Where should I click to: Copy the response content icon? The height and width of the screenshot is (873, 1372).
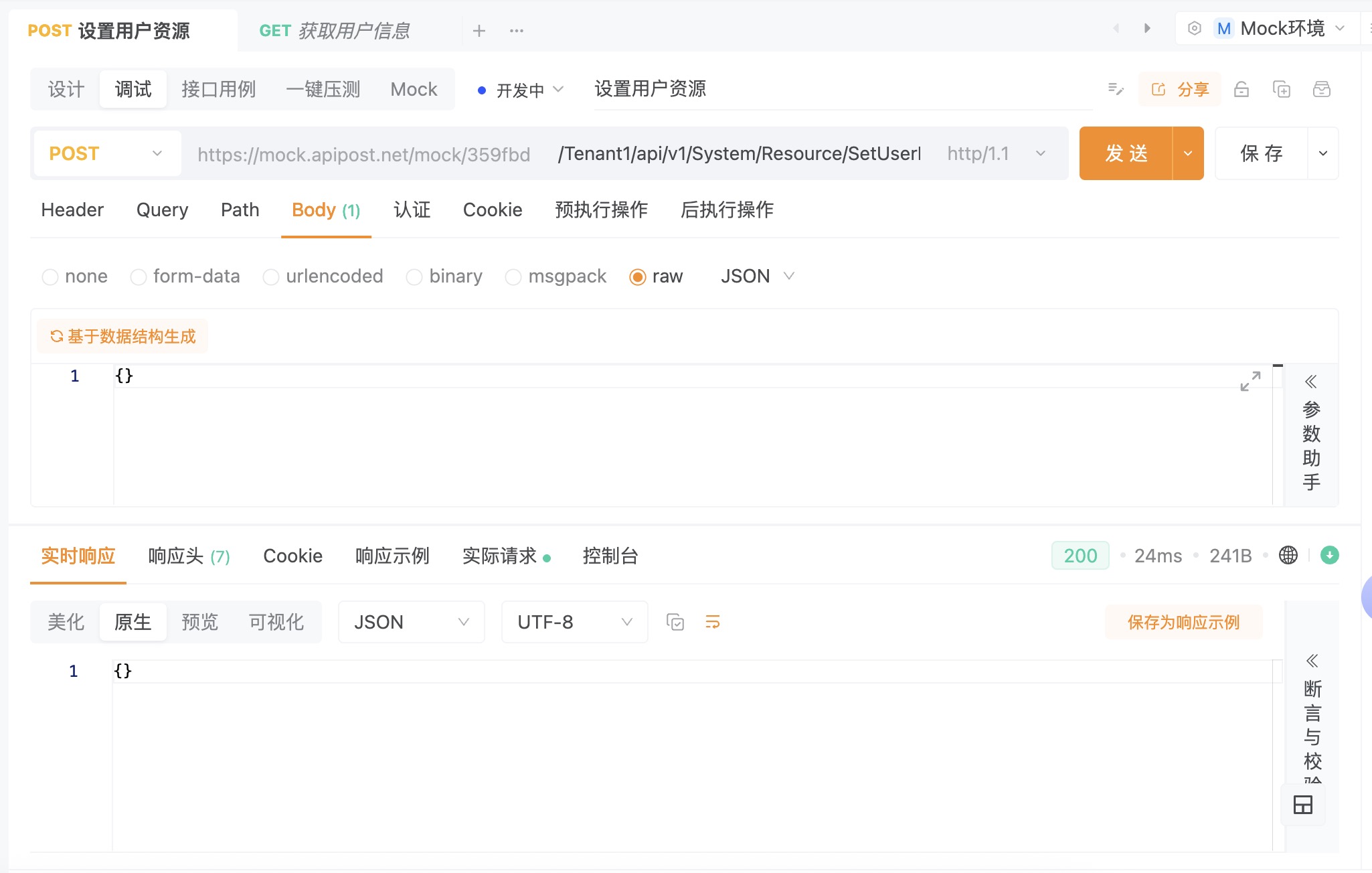coord(675,622)
